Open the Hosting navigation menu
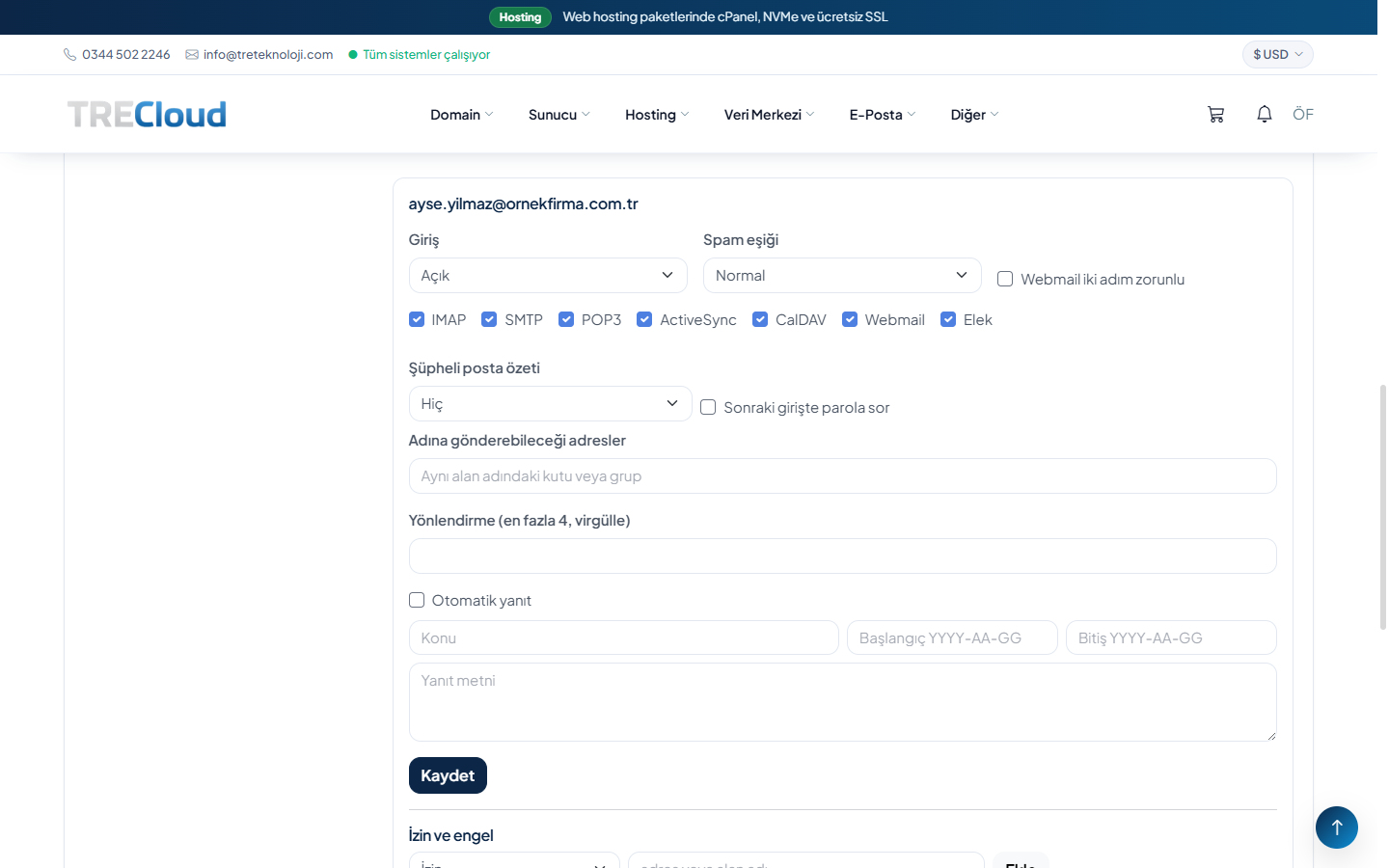This screenshot has height=868, width=1389. (x=657, y=115)
